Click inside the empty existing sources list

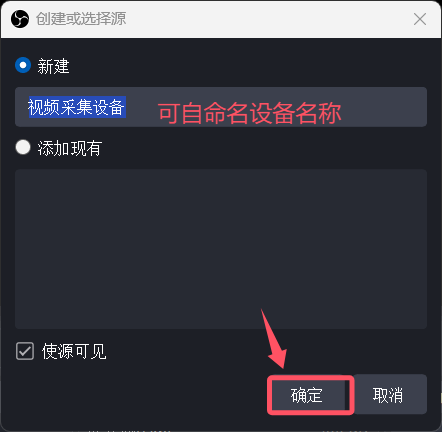click(221, 249)
